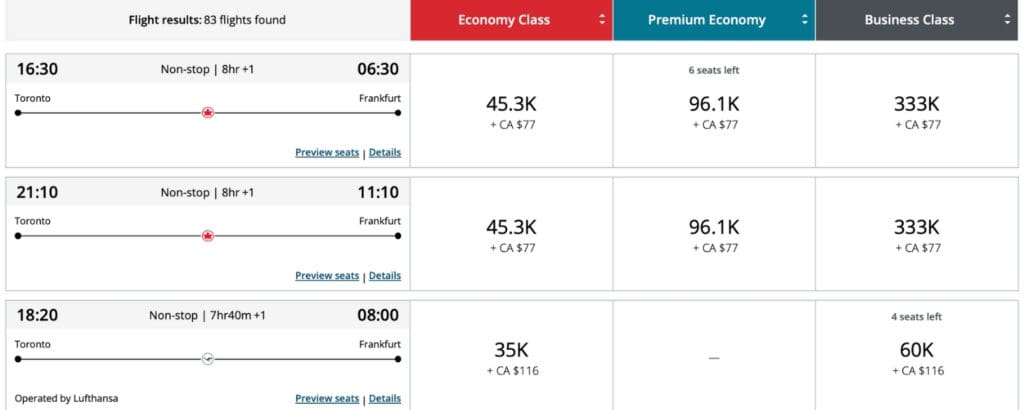Open Economy Class column tab
This screenshot has width=1024, height=410.
point(505,20)
